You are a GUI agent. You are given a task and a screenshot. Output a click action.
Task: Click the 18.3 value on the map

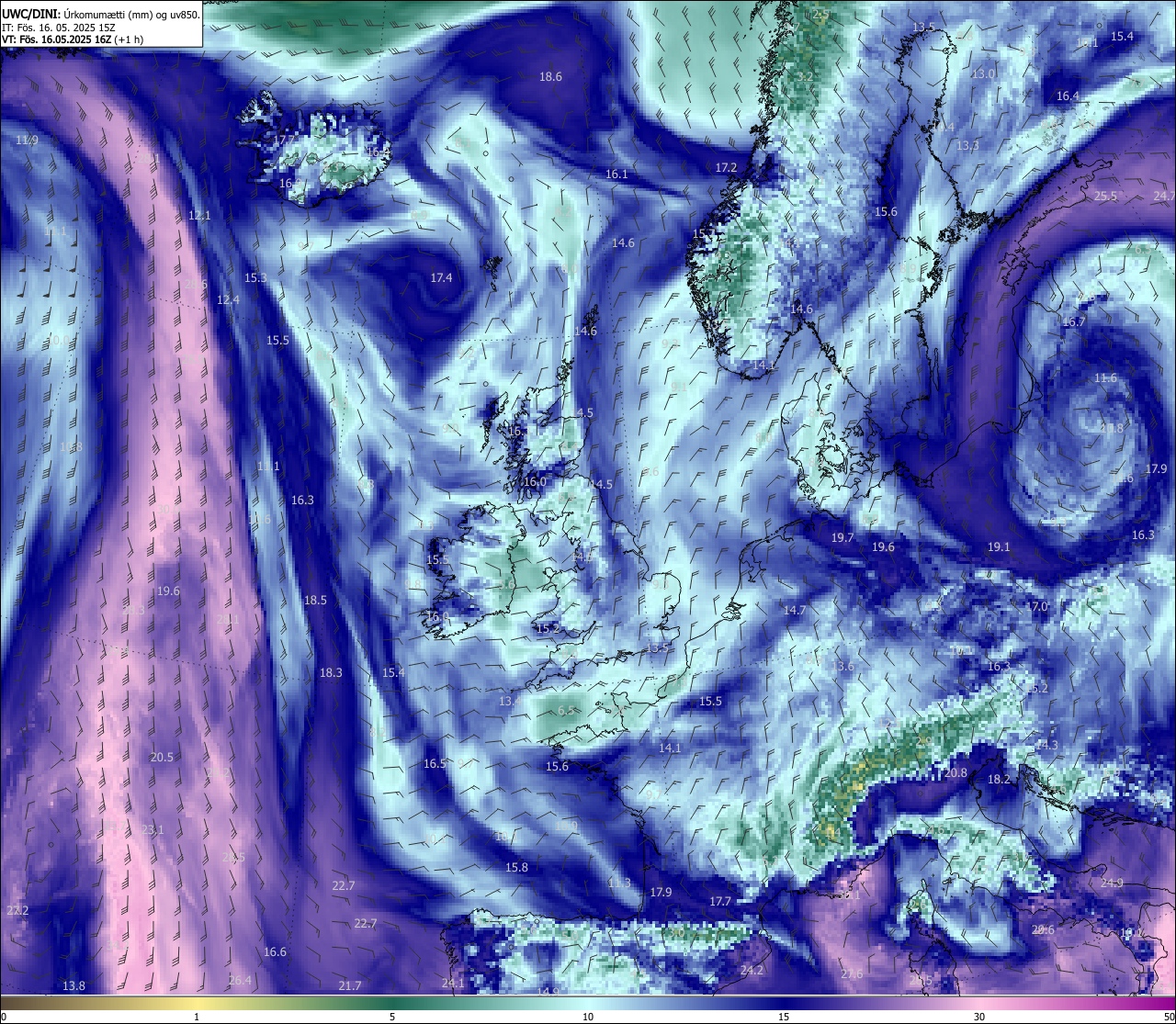coord(331,672)
